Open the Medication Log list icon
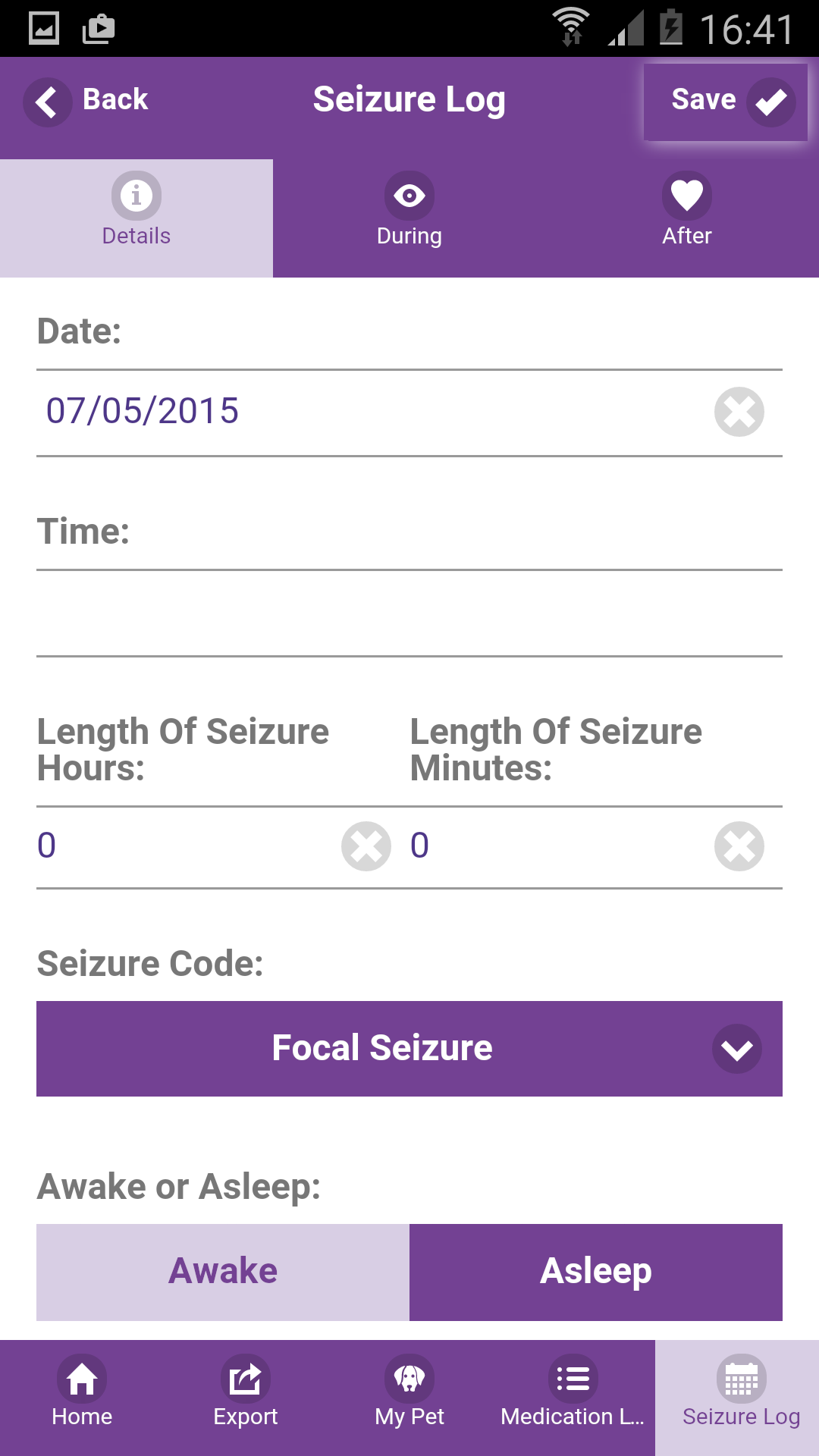This screenshot has height=1456, width=819. point(573,1379)
